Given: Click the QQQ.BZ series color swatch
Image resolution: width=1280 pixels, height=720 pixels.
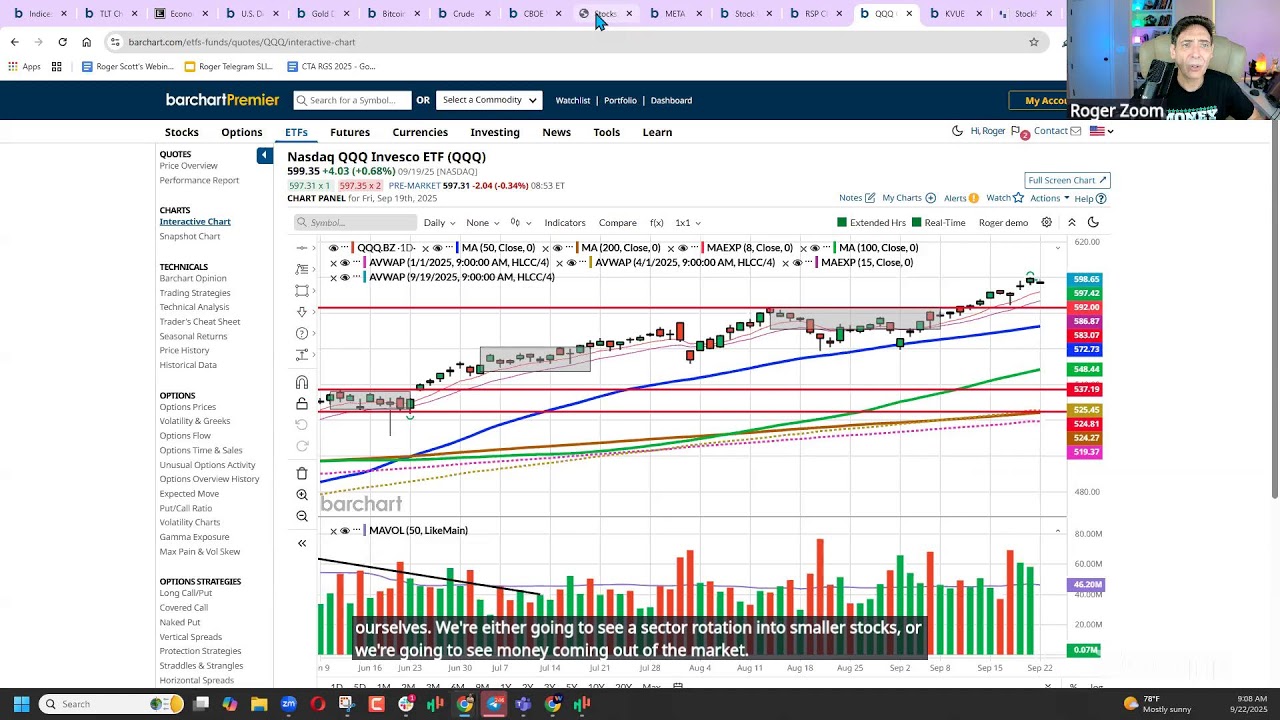Looking at the screenshot, I should [x=353, y=248].
